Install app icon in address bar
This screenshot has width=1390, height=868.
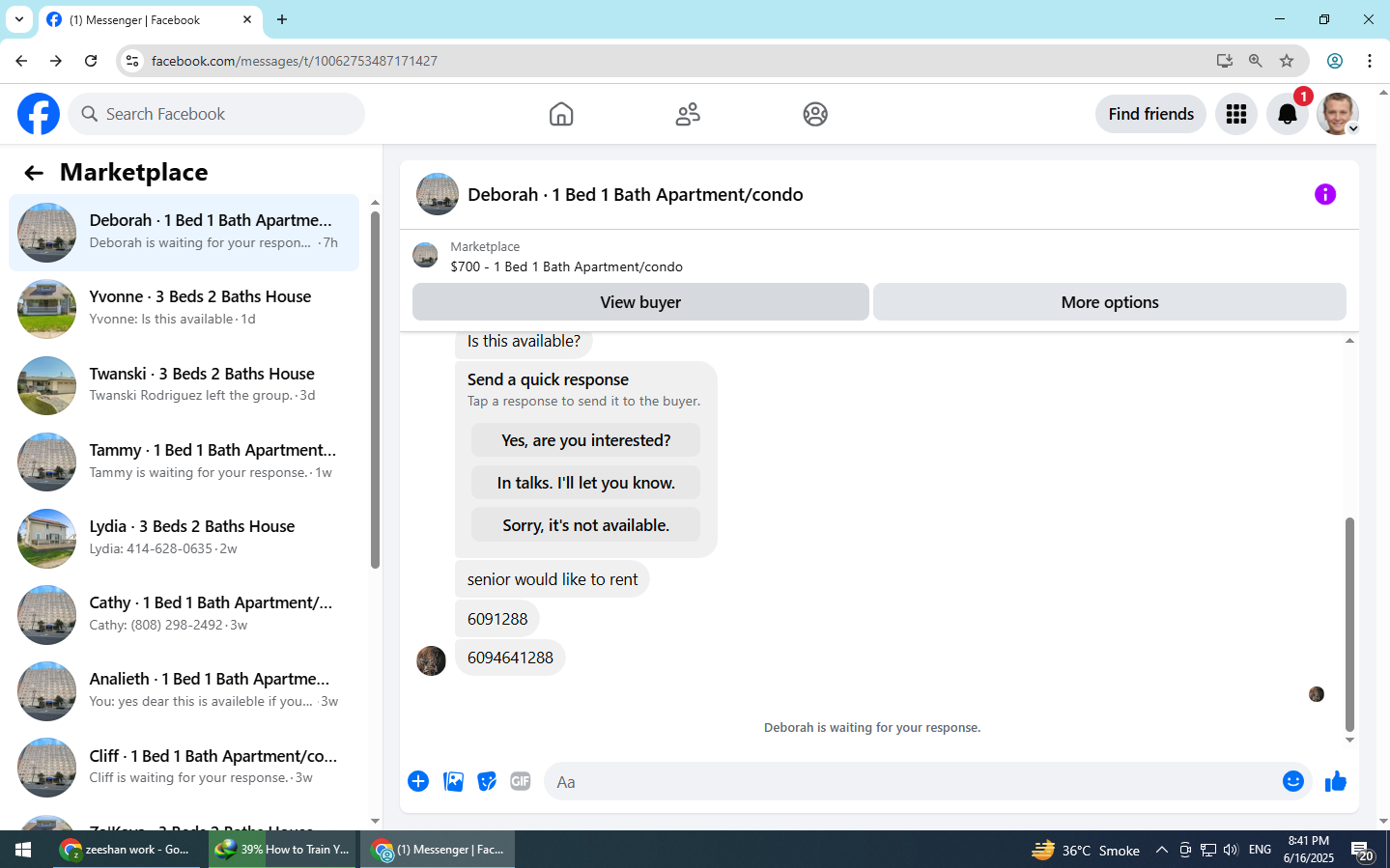1225,61
